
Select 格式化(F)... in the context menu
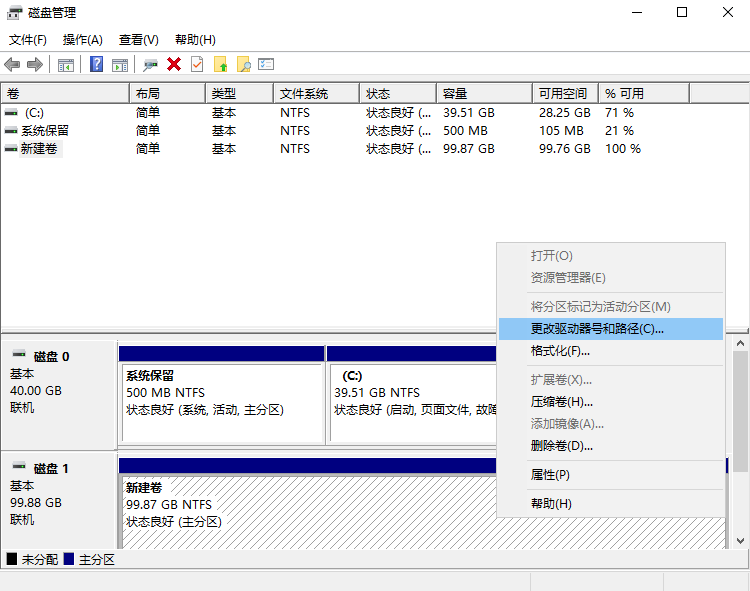coord(560,351)
